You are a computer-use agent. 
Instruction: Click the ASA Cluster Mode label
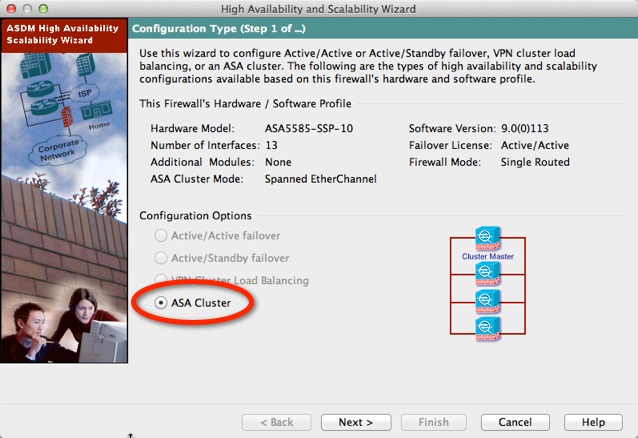(197, 179)
